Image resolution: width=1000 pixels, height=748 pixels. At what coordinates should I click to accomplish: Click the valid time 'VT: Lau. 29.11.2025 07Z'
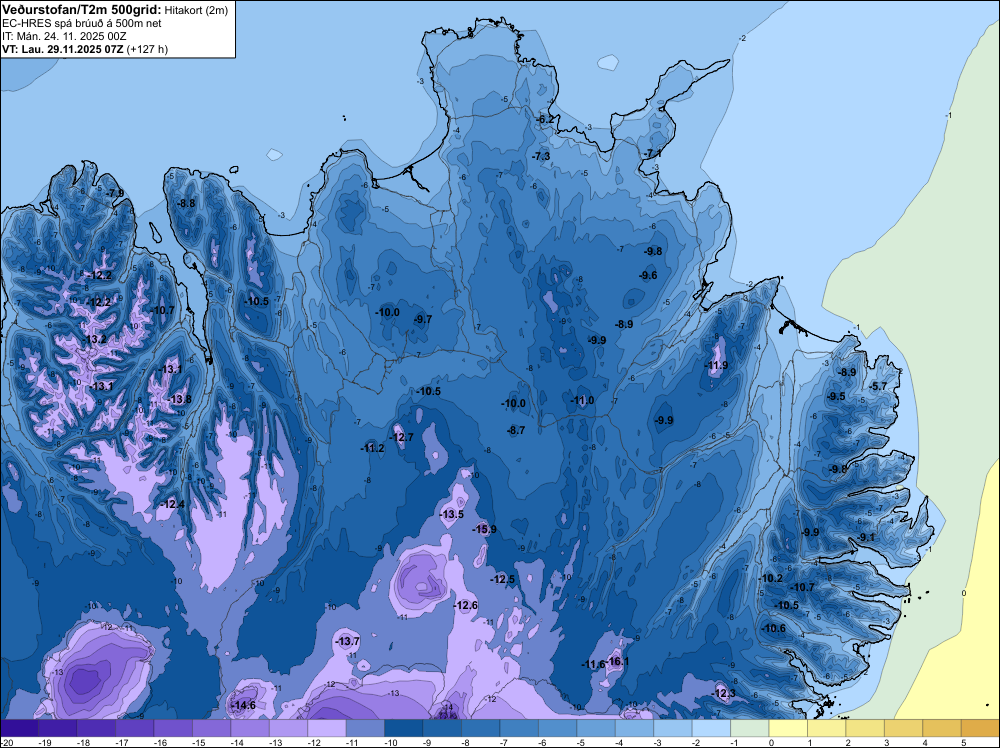[x=63, y=49]
